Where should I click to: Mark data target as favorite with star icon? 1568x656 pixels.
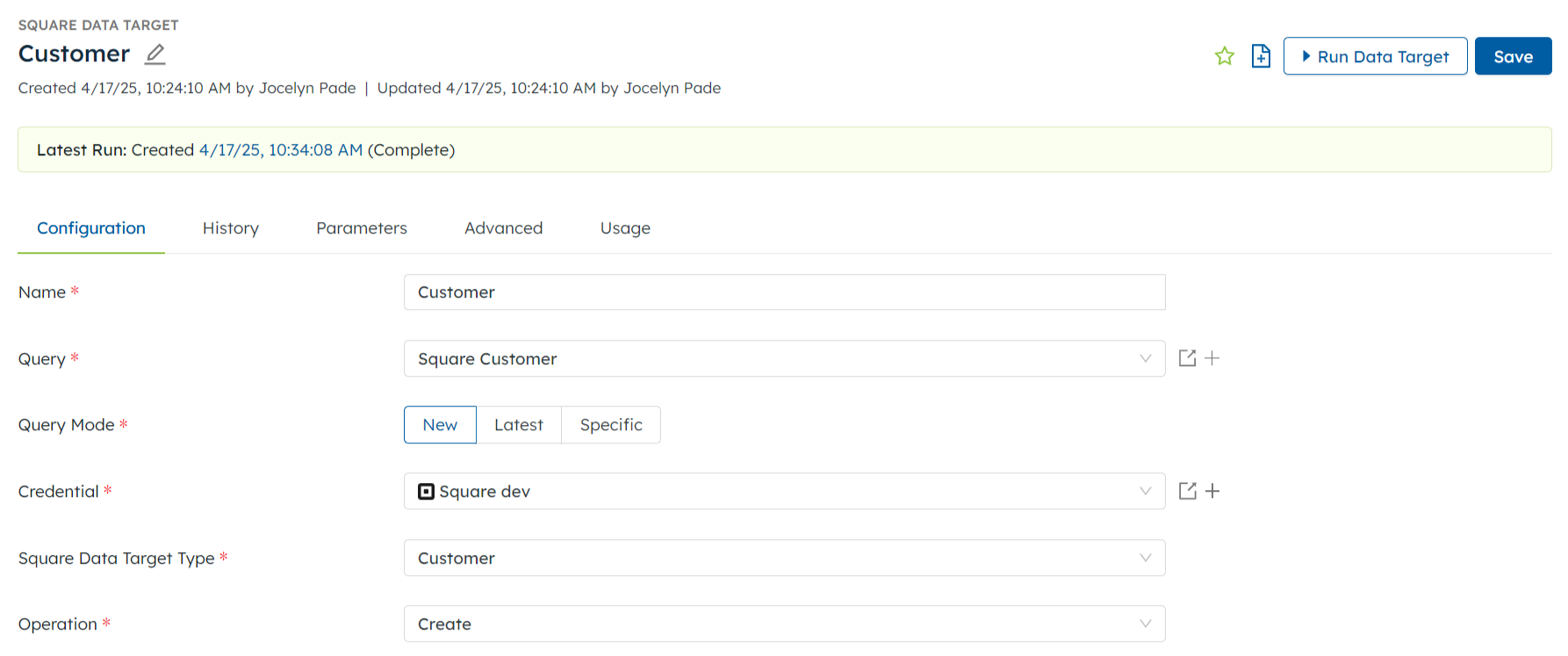click(1224, 56)
